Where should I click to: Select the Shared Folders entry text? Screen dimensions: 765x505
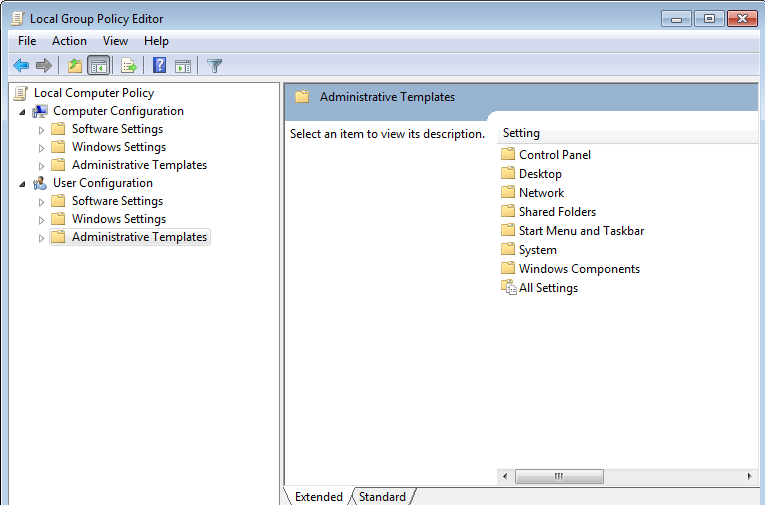[x=557, y=212]
